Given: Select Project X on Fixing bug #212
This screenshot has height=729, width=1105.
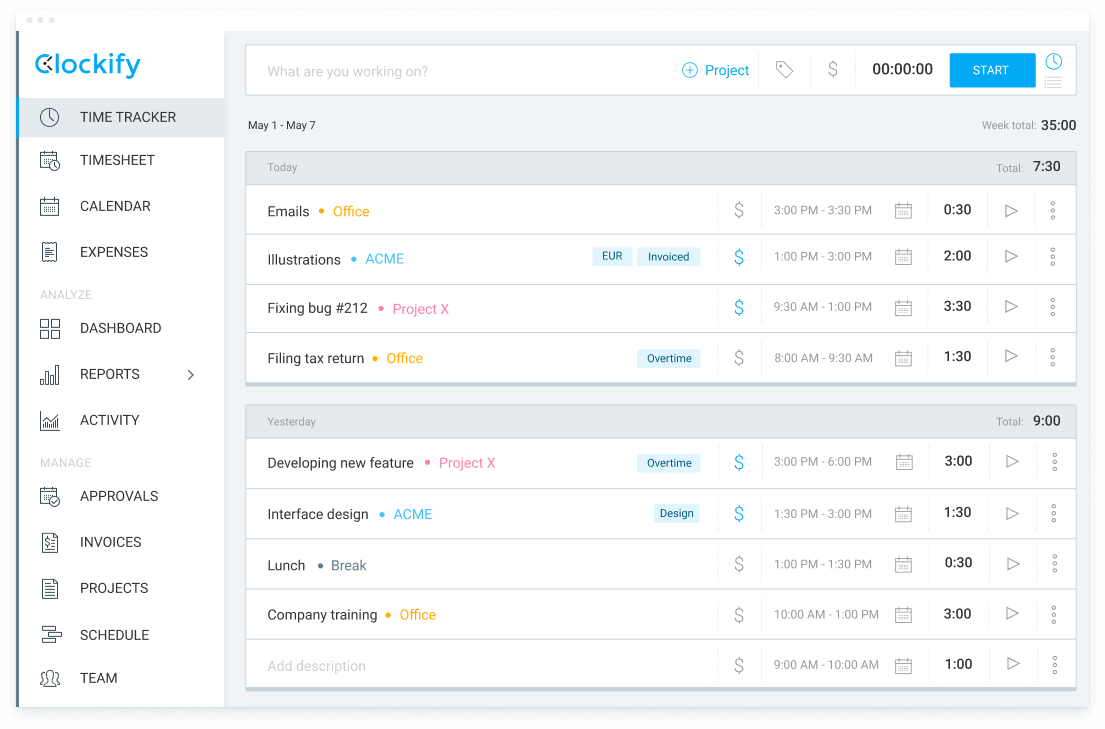Looking at the screenshot, I should [421, 309].
